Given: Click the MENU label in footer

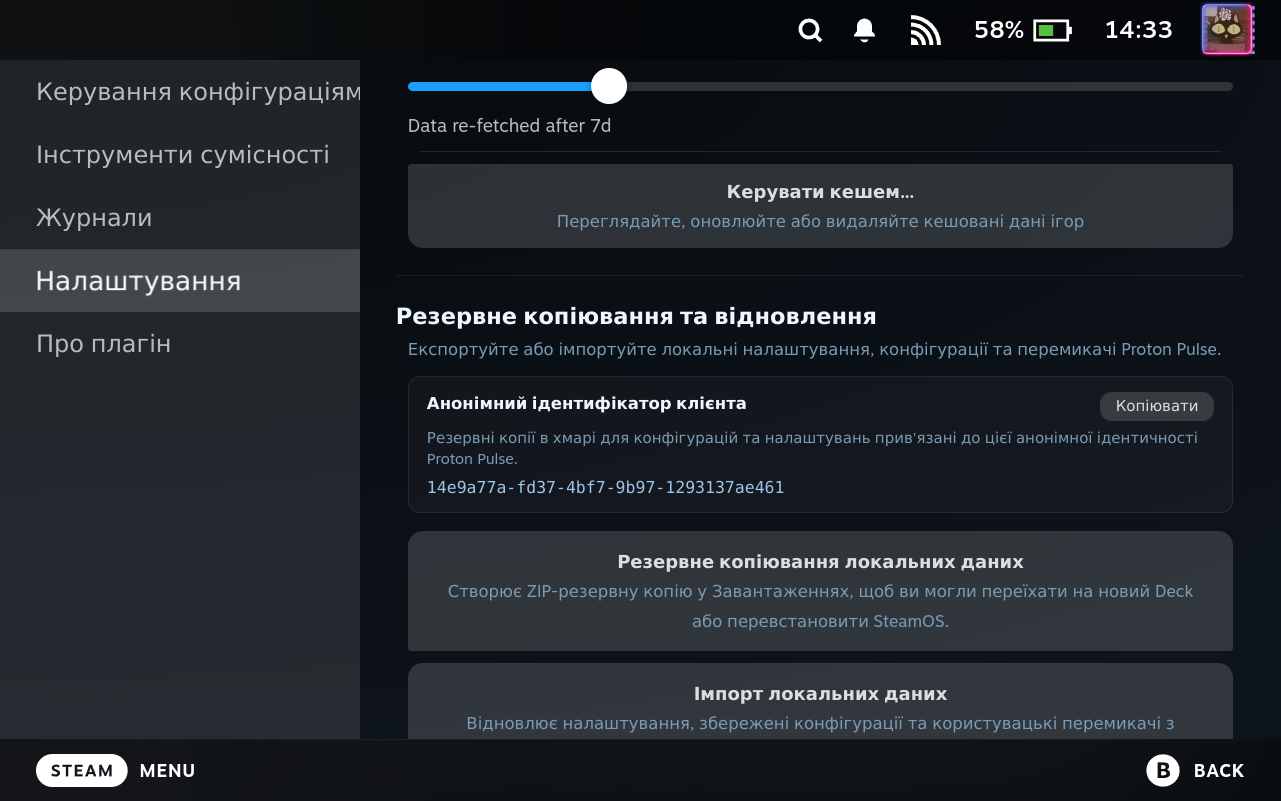Looking at the screenshot, I should pos(168,771).
